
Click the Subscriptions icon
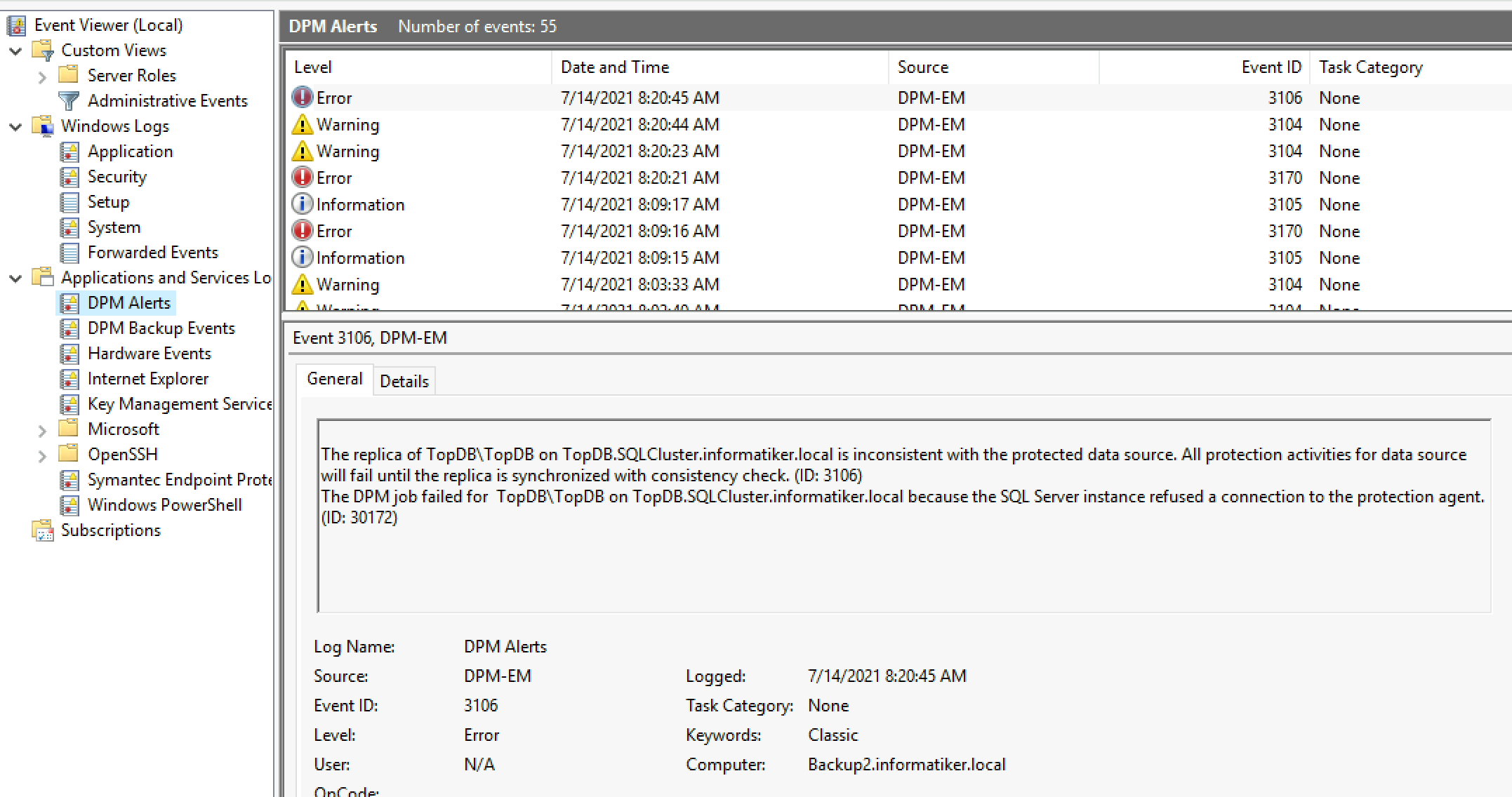tap(43, 530)
